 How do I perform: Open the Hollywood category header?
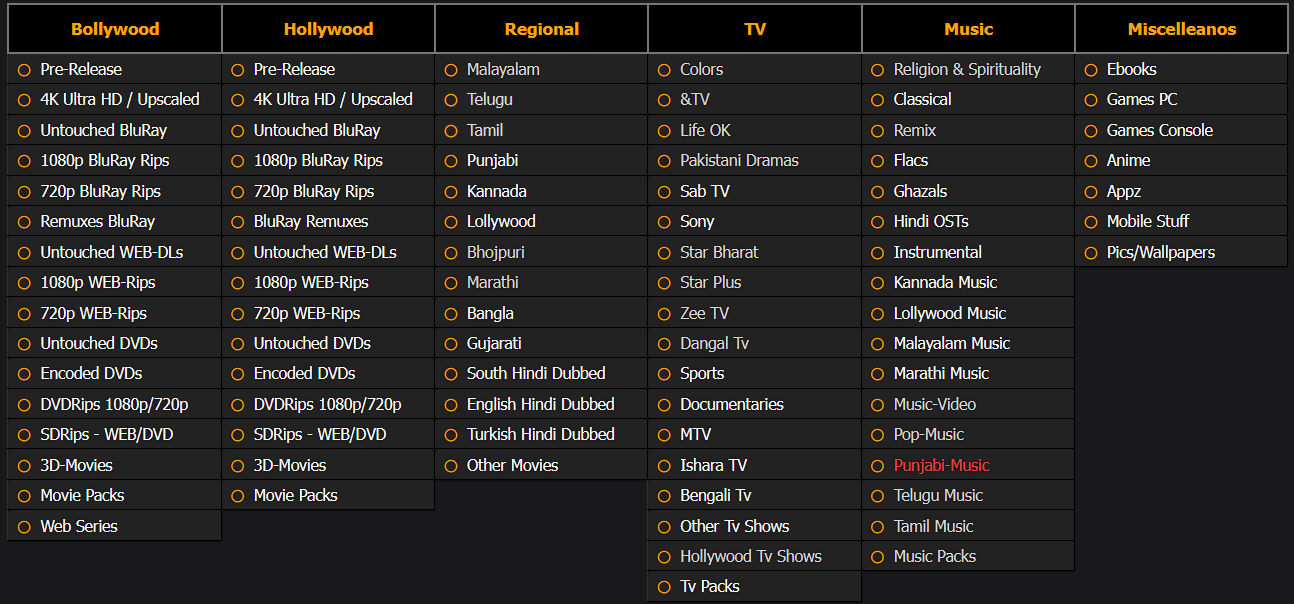coord(328,29)
